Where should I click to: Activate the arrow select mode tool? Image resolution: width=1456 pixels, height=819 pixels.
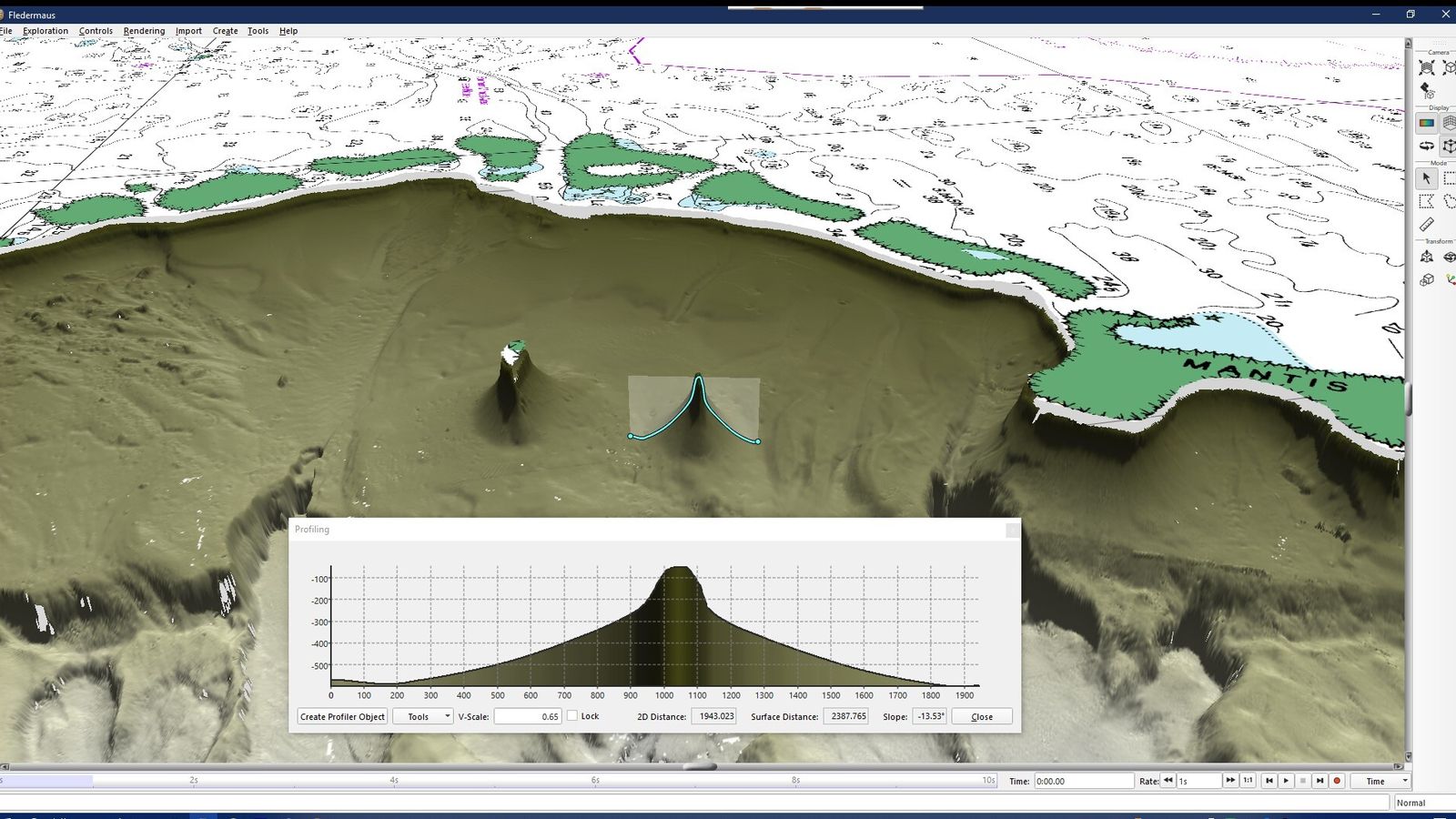coord(1426,178)
